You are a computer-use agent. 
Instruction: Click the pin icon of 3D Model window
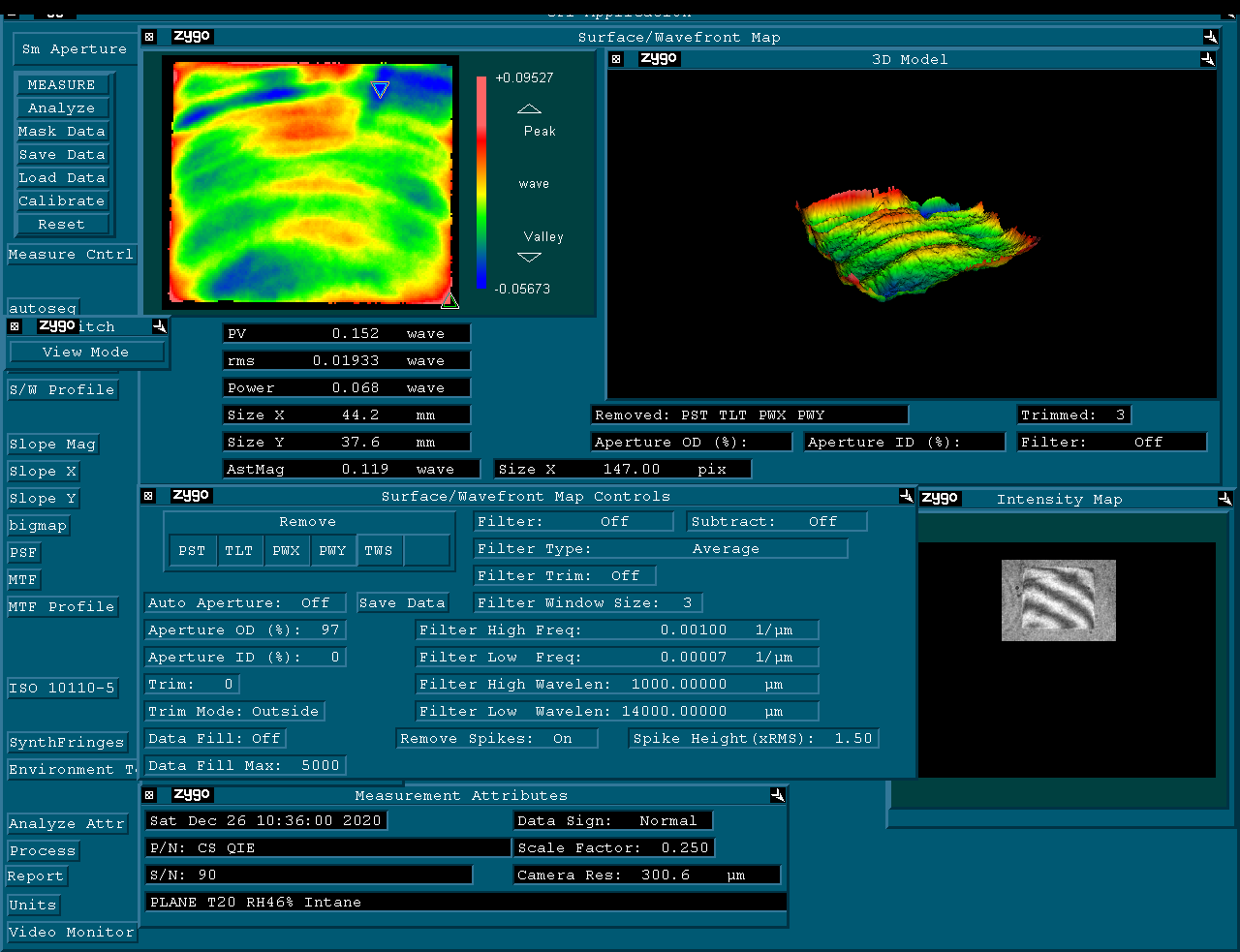[1207, 59]
